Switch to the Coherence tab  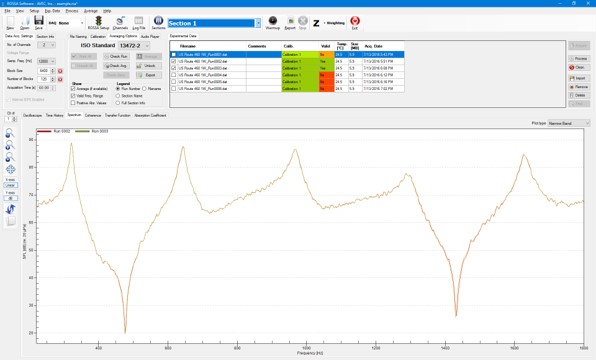[93, 115]
